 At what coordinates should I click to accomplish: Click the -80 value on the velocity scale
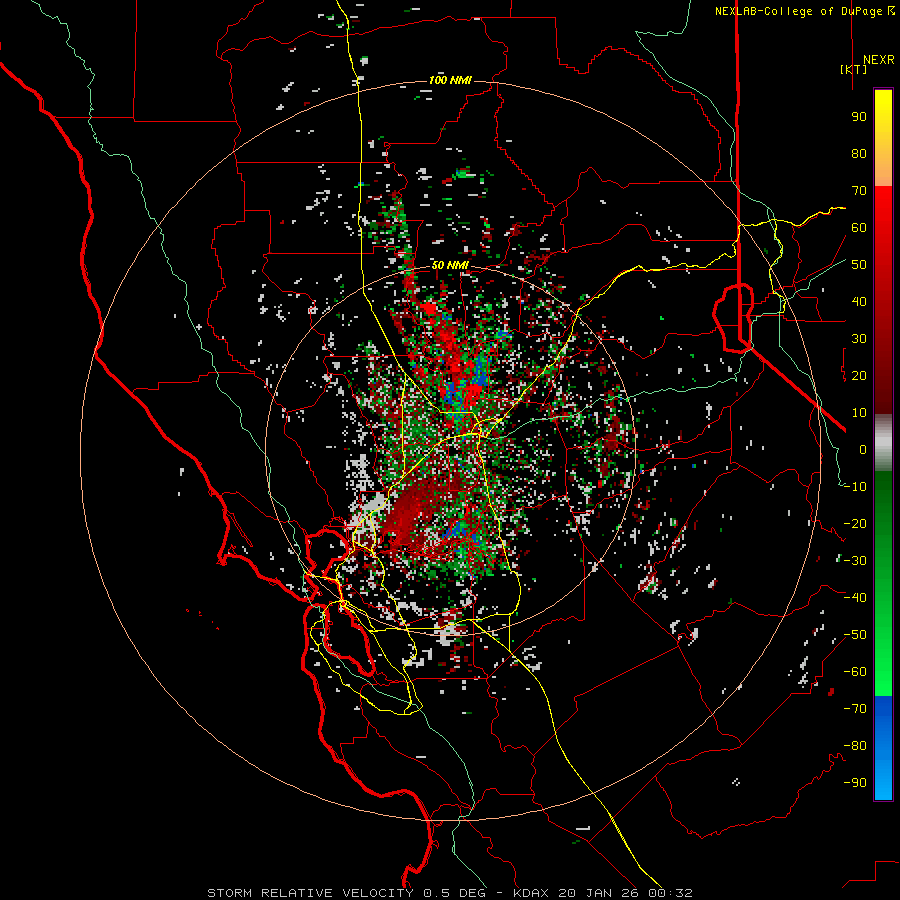point(855,746)
